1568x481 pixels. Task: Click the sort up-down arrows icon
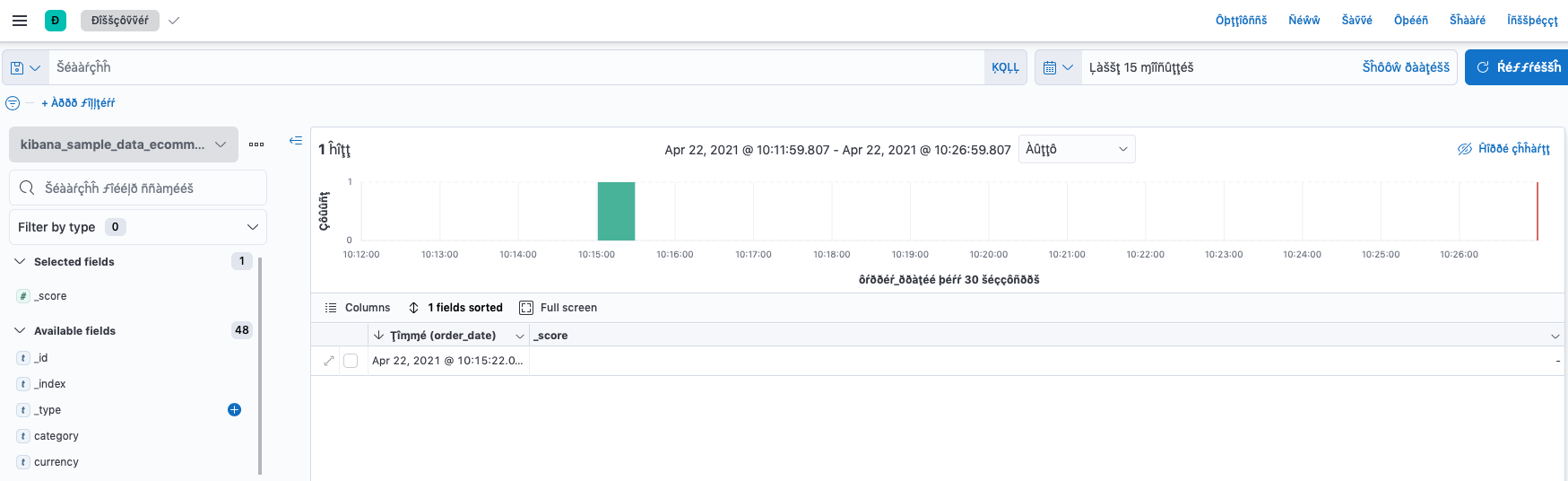(414, 308)
